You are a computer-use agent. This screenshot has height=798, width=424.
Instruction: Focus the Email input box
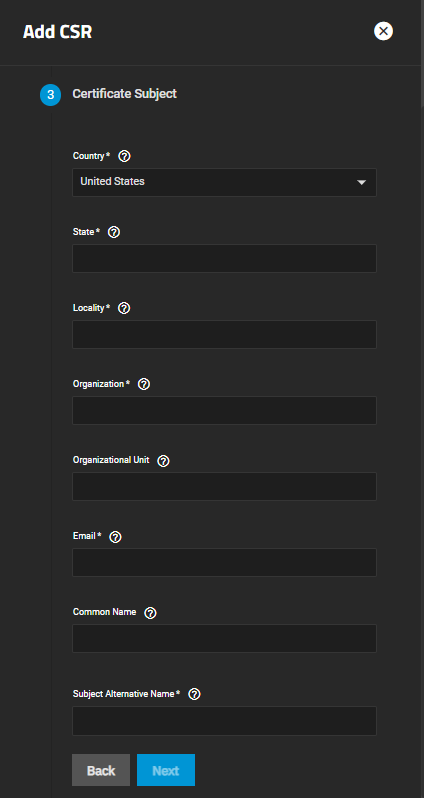click(224, 562)
